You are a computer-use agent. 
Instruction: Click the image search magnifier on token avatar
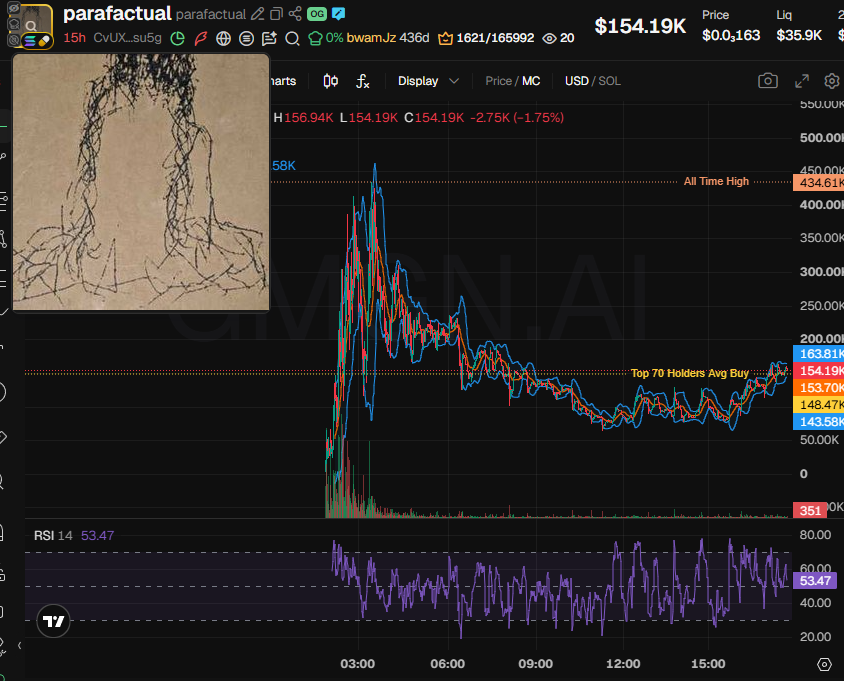click(x=31, y=26)
